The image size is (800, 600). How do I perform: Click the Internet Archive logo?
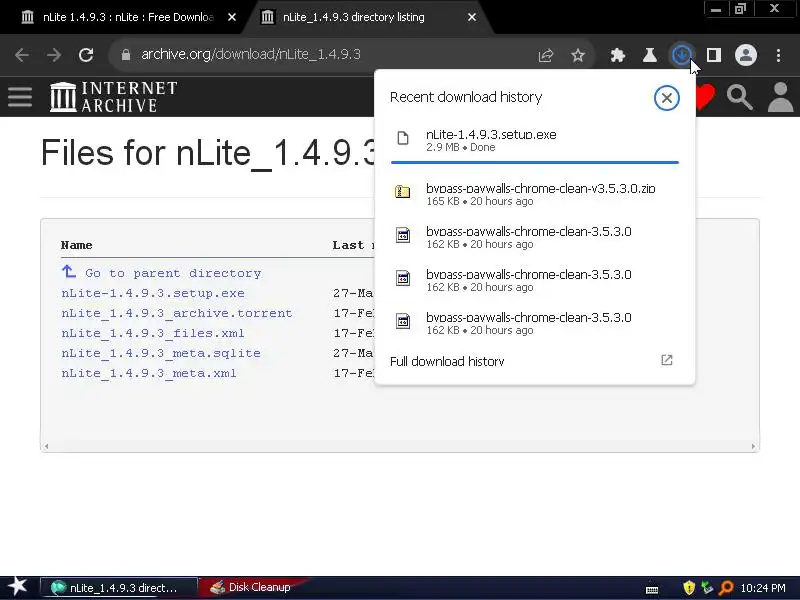coord(113,97)
